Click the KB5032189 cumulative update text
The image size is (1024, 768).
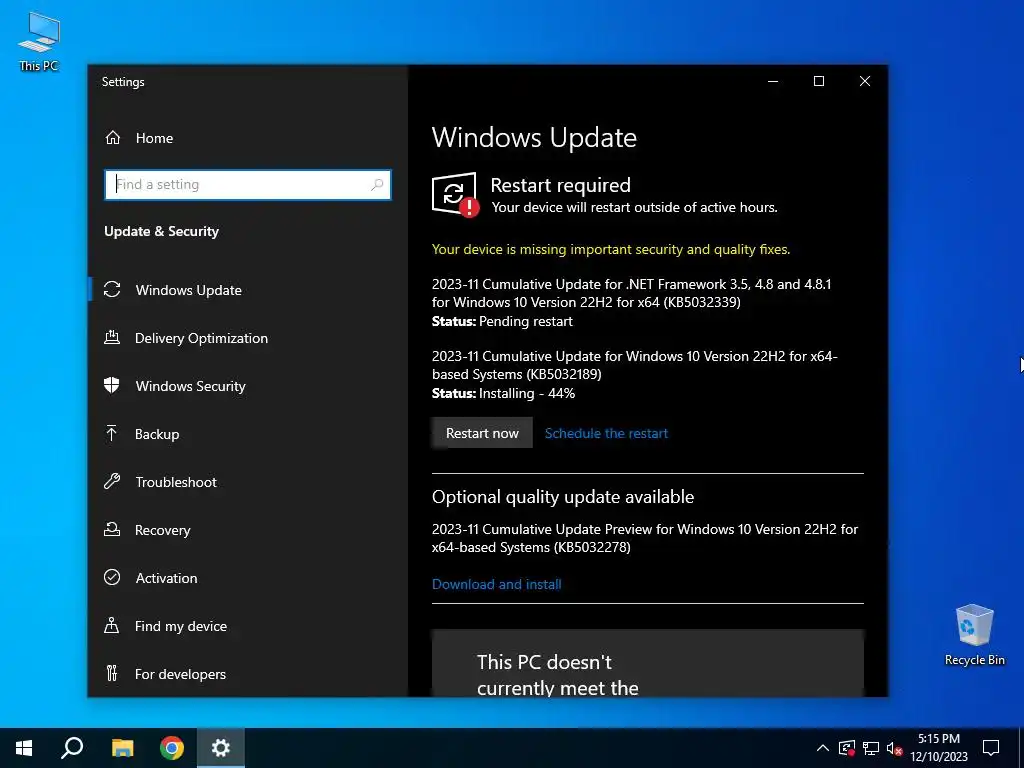(x=634, y=365)
